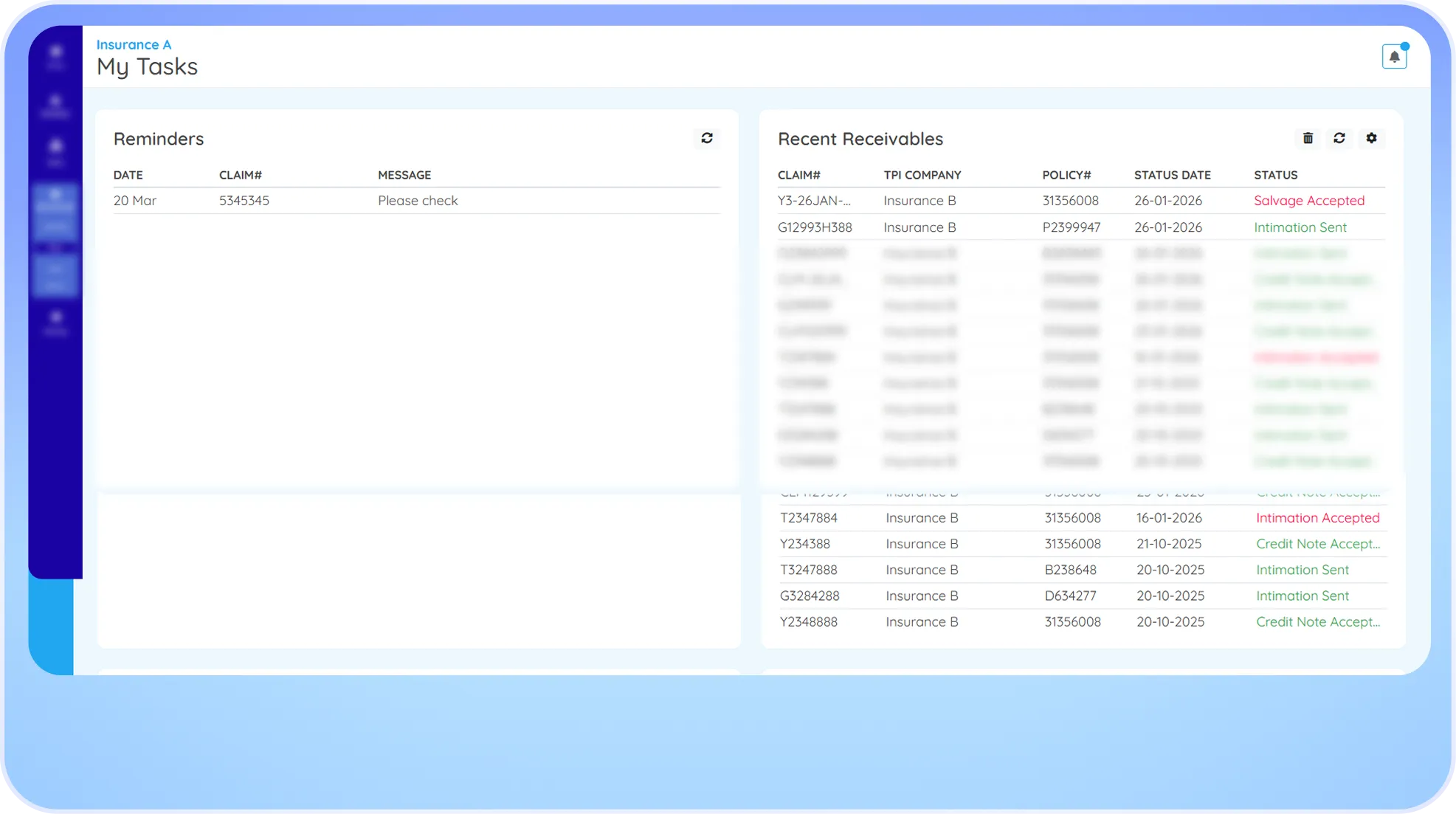Screen dimensions: 1456x814
Task: Select policy P2399947
Action: (1072, 227)
